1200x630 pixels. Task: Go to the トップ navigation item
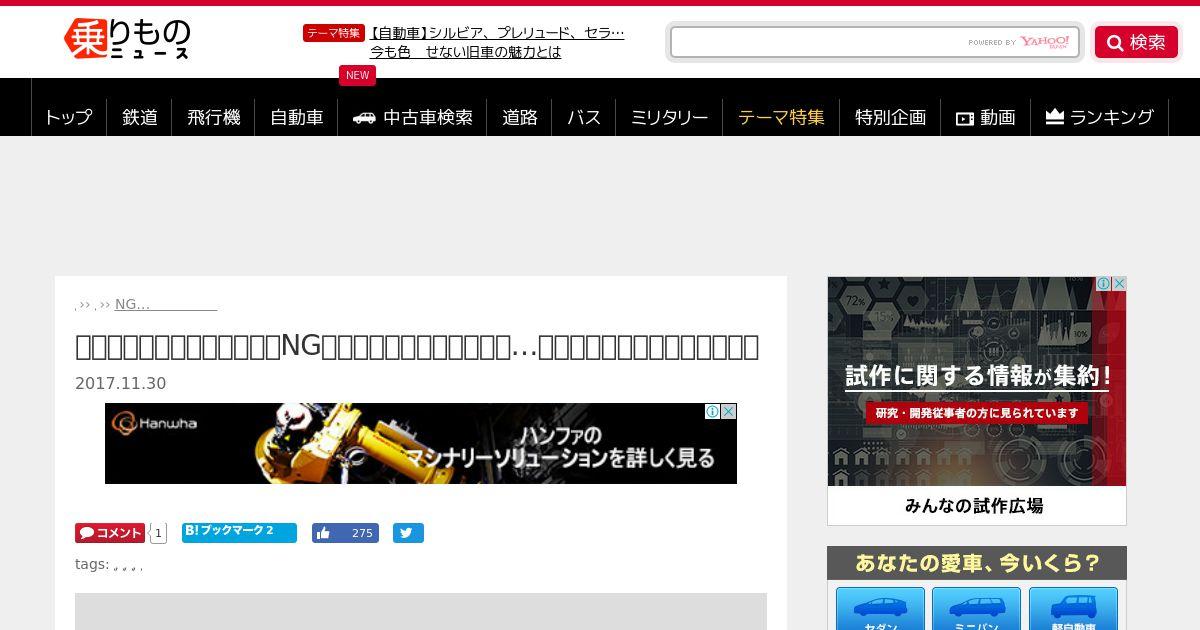pyautogui.click(x=68, y=117)
